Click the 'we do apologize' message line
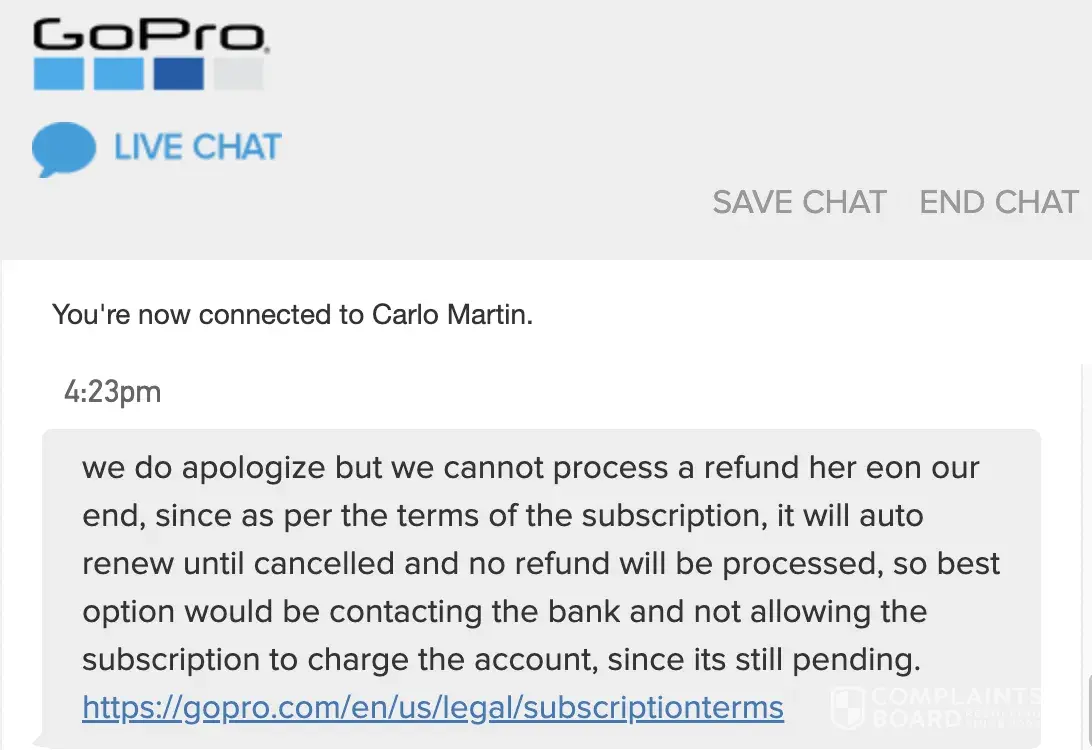Screen dimensions: 1092x750 pyautogui.click(x=530, y=467)
